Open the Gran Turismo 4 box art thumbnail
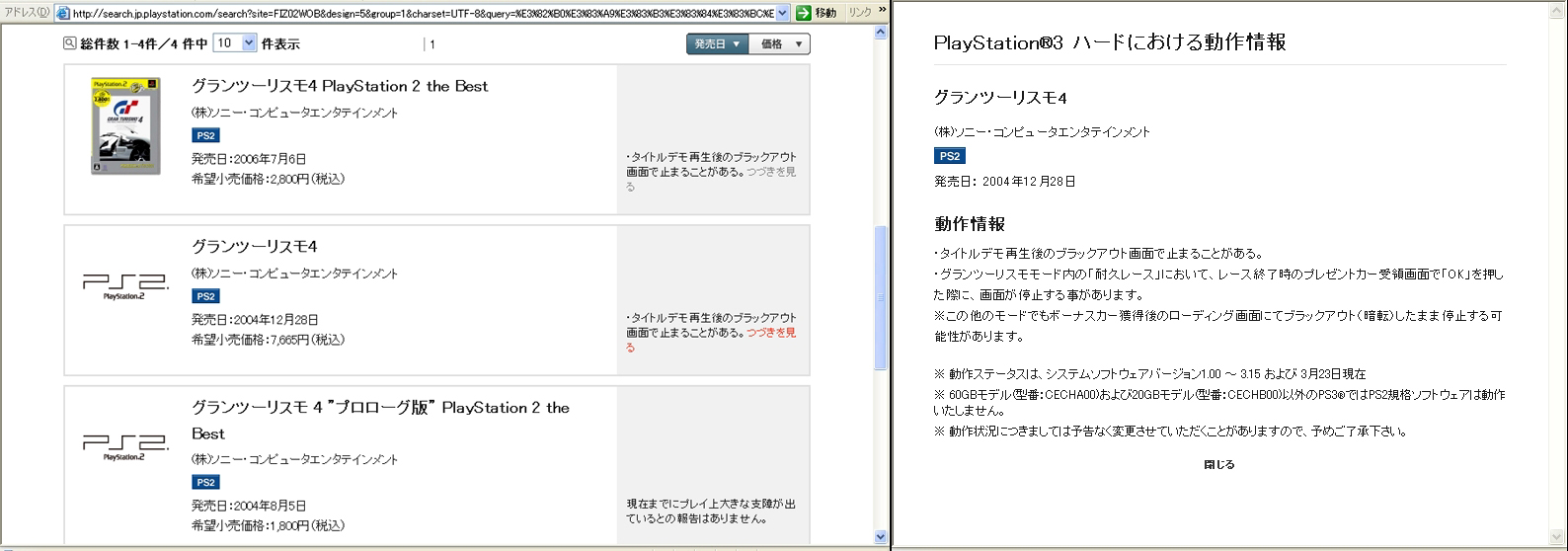Screen dimensions: 1568x551 coord(125,126)
